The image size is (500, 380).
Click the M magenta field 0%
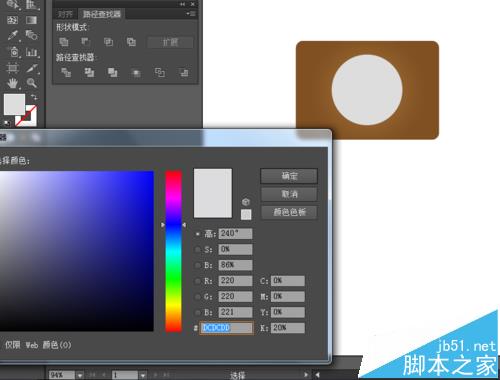click(x=288, y=296)
